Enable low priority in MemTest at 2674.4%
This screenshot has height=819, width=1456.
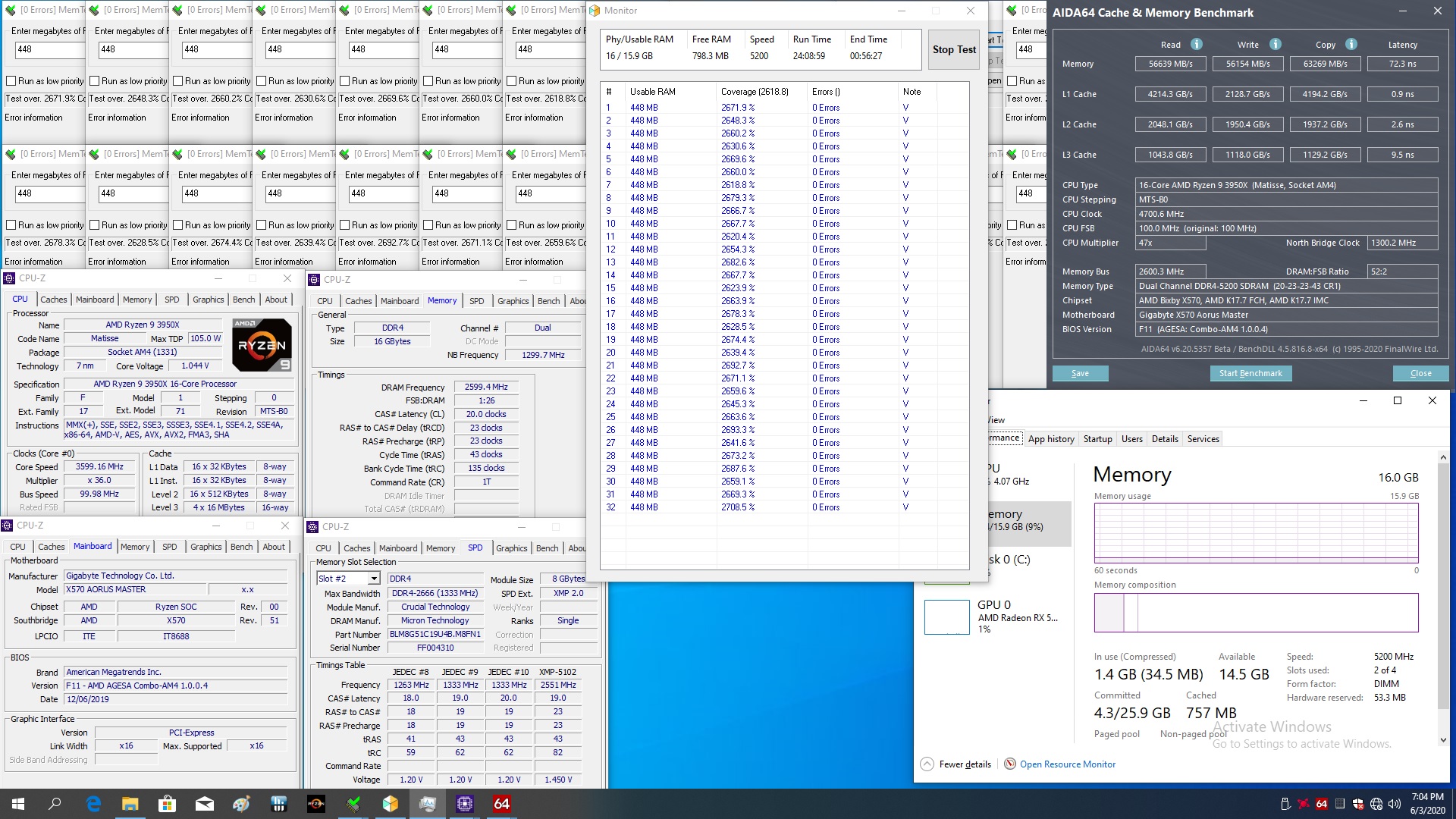click(x=178, y=225)
